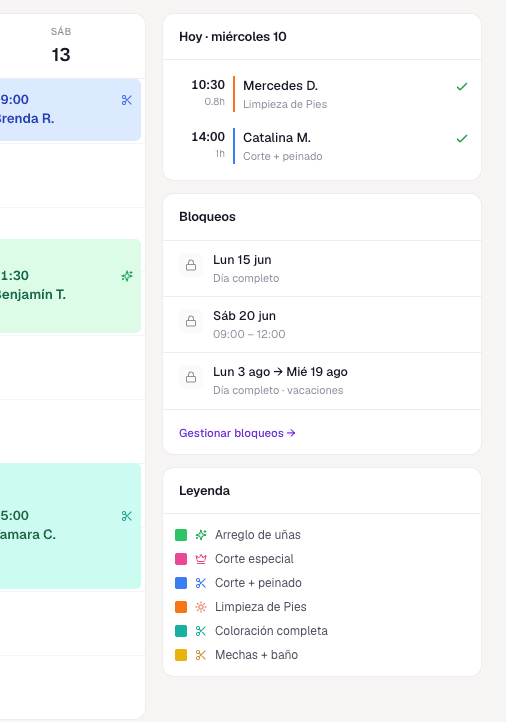The width and height of the screenshot is (506, 722).
Task: Click teal scissors icon beside Coloración completa
Action: click(x=201, y=630)
